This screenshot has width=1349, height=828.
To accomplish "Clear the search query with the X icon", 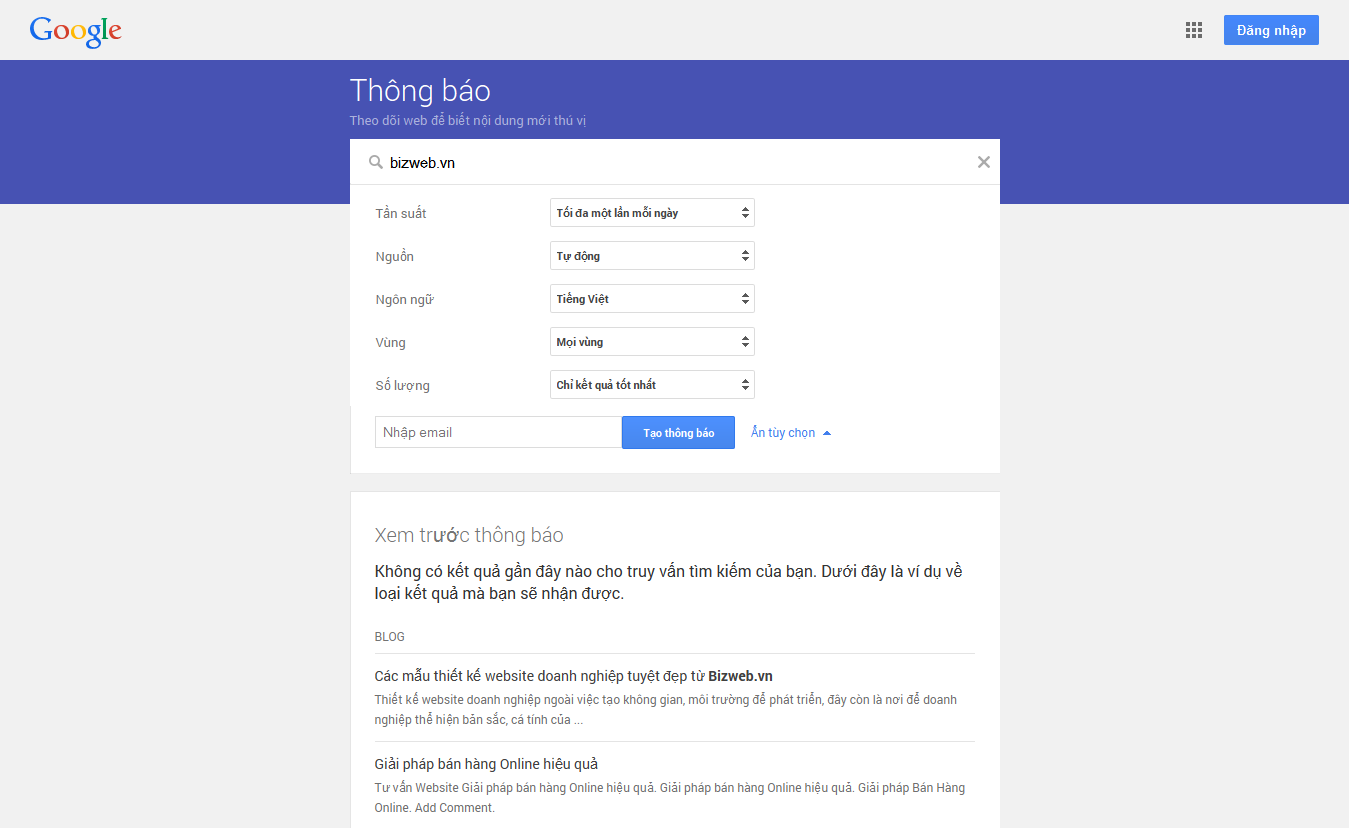I will coord(984,162).
